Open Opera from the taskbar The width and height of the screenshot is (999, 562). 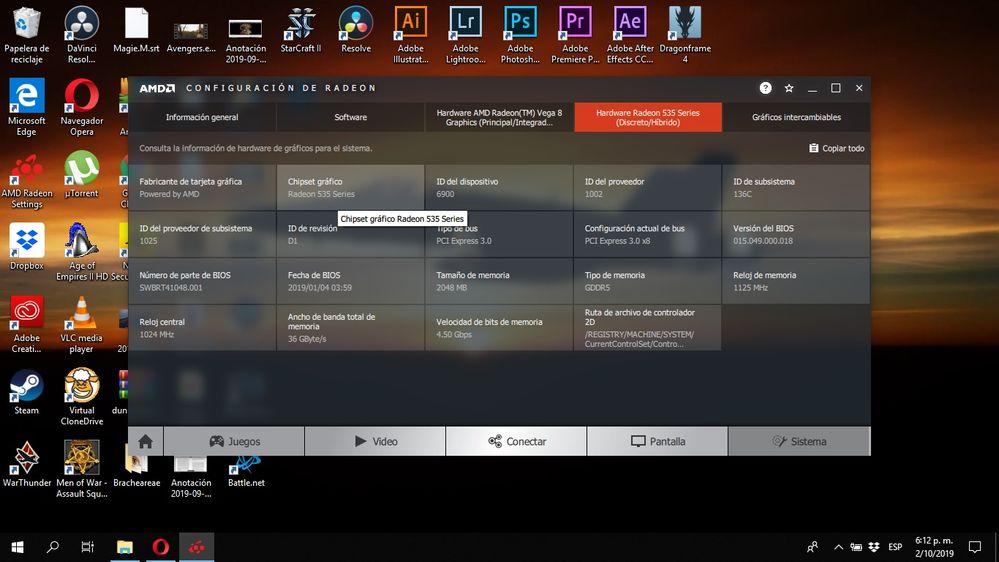click(161, 547)
